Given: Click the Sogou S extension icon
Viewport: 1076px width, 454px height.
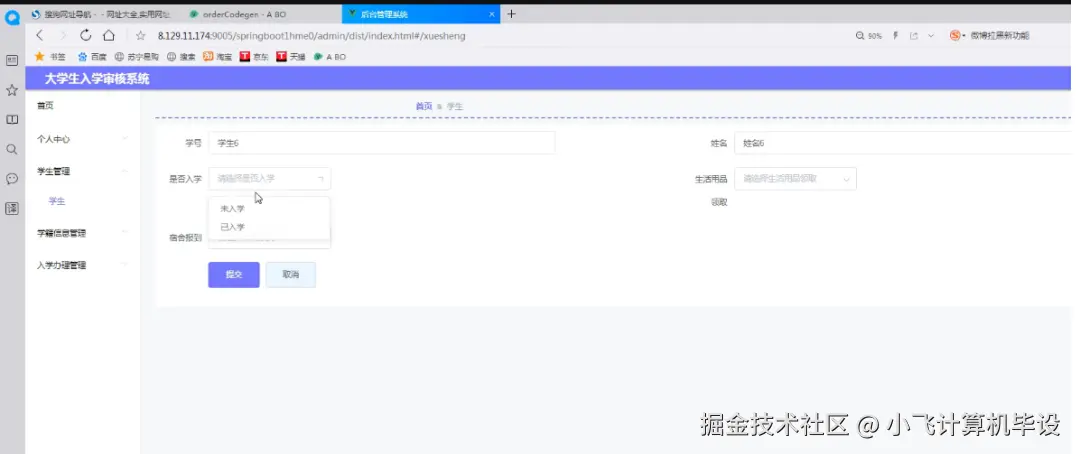Looking at the screenshot, I should (955, 36).
